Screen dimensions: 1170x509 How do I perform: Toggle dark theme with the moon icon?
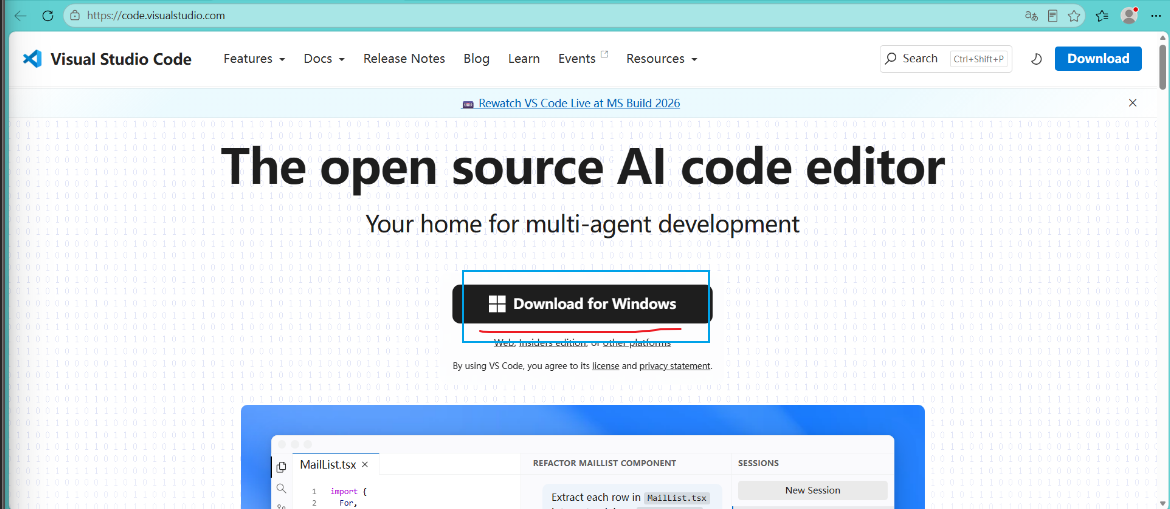pyautogui.click(x=1036, y=59)
